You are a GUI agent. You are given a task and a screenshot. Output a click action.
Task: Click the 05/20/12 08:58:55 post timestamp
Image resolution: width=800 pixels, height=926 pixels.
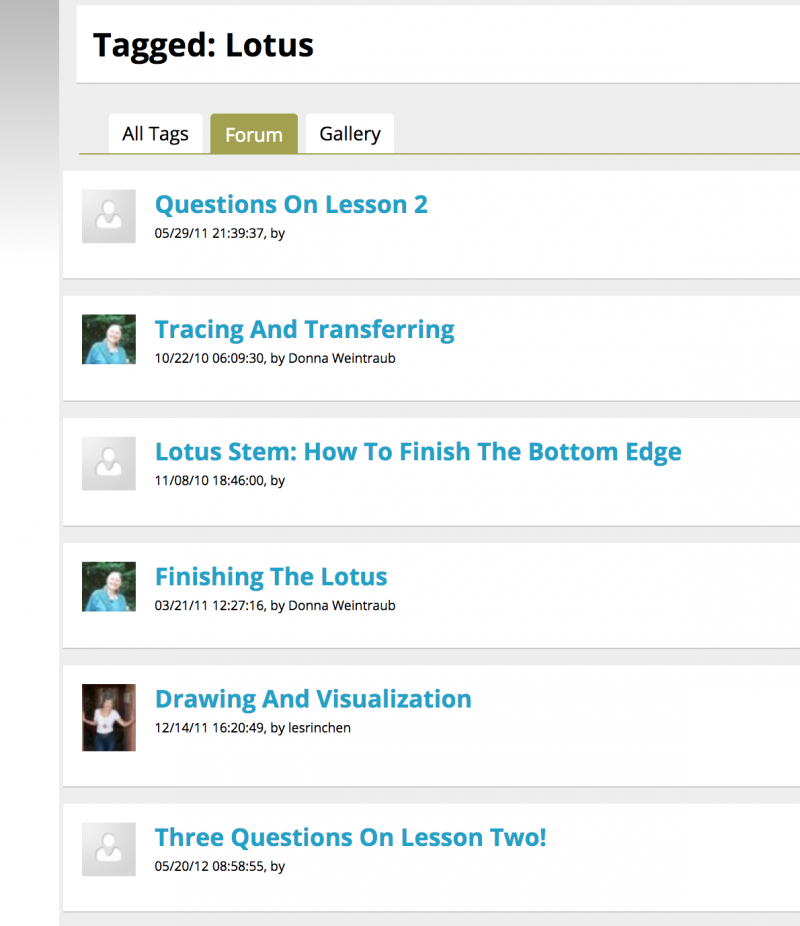[x=208, y=866]
